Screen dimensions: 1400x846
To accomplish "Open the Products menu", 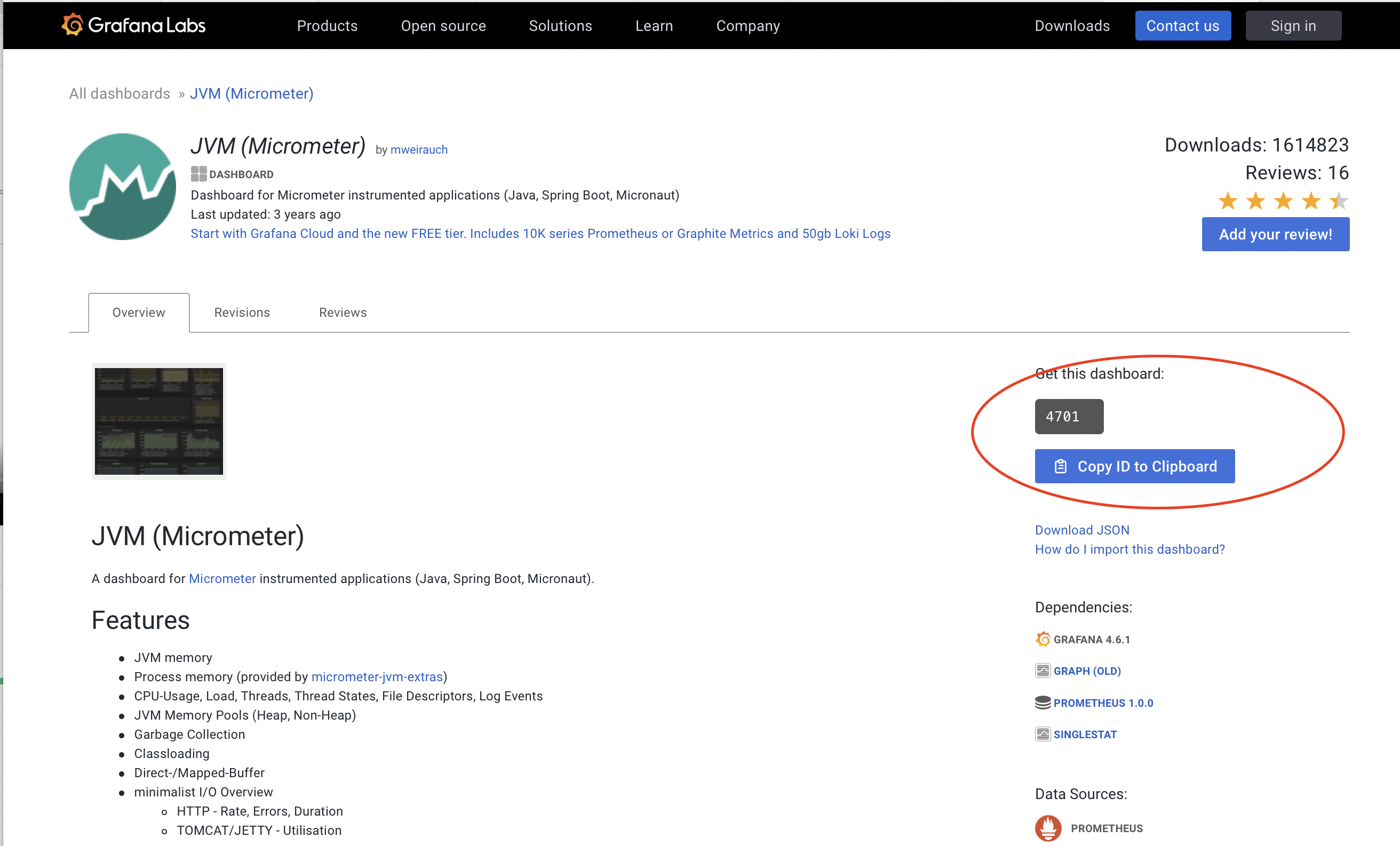I will coord(327,26).
